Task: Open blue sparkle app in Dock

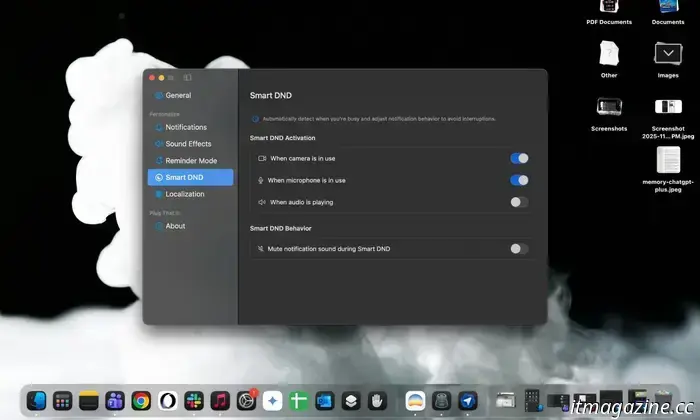Action: tap(272, 401)
